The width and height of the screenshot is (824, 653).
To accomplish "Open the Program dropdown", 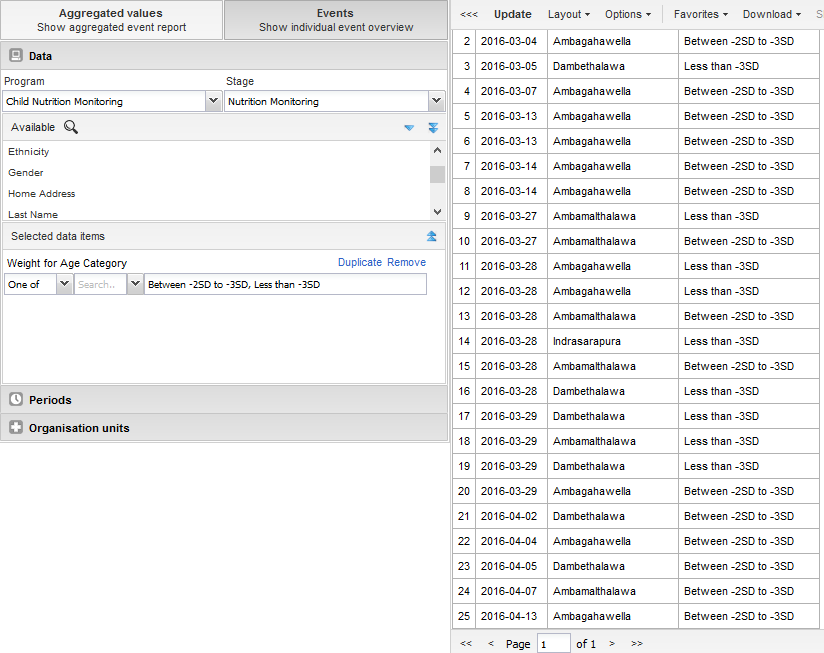I will 213,101.
